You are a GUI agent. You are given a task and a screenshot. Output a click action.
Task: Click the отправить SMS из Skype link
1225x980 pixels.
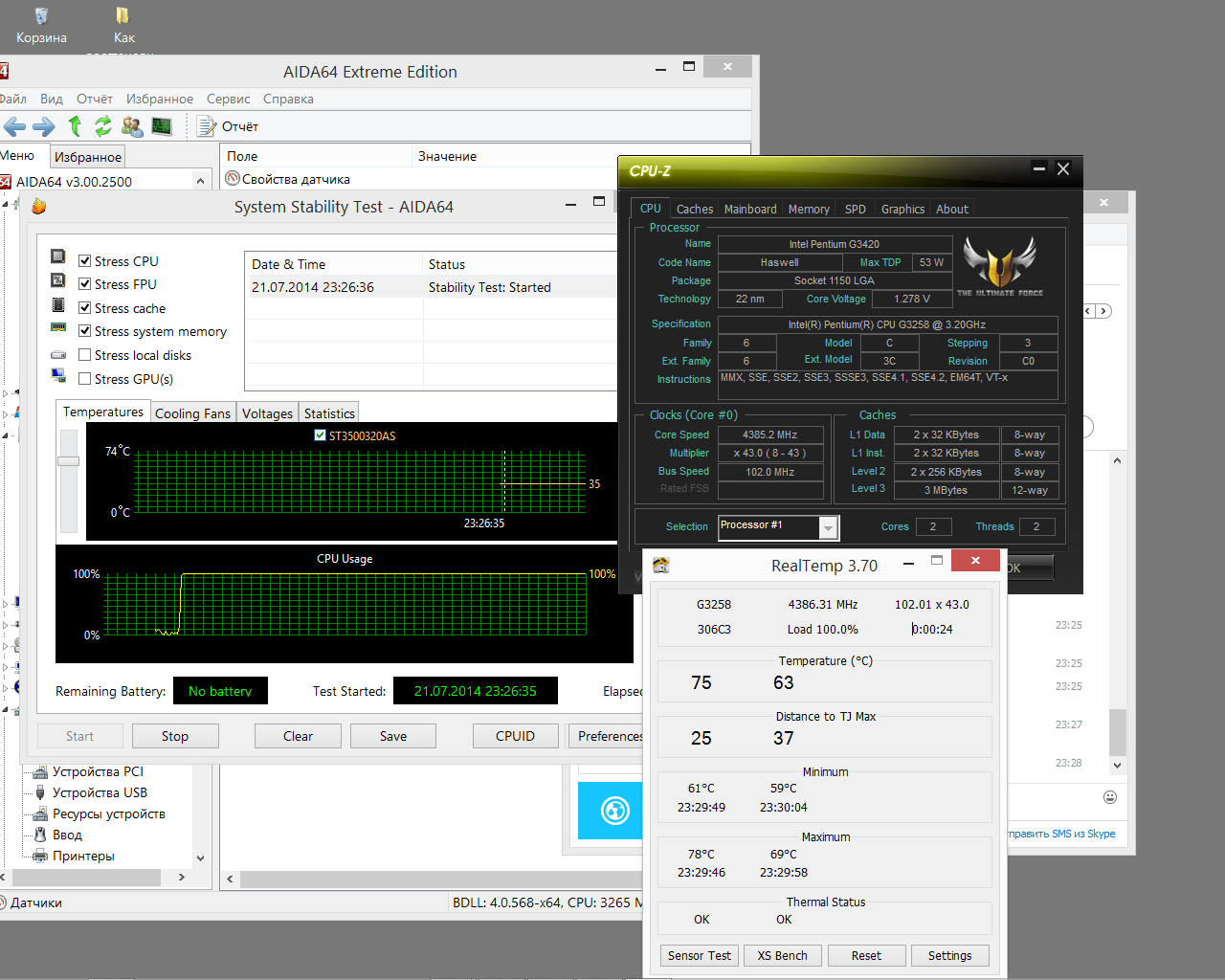click(1060, 834)
